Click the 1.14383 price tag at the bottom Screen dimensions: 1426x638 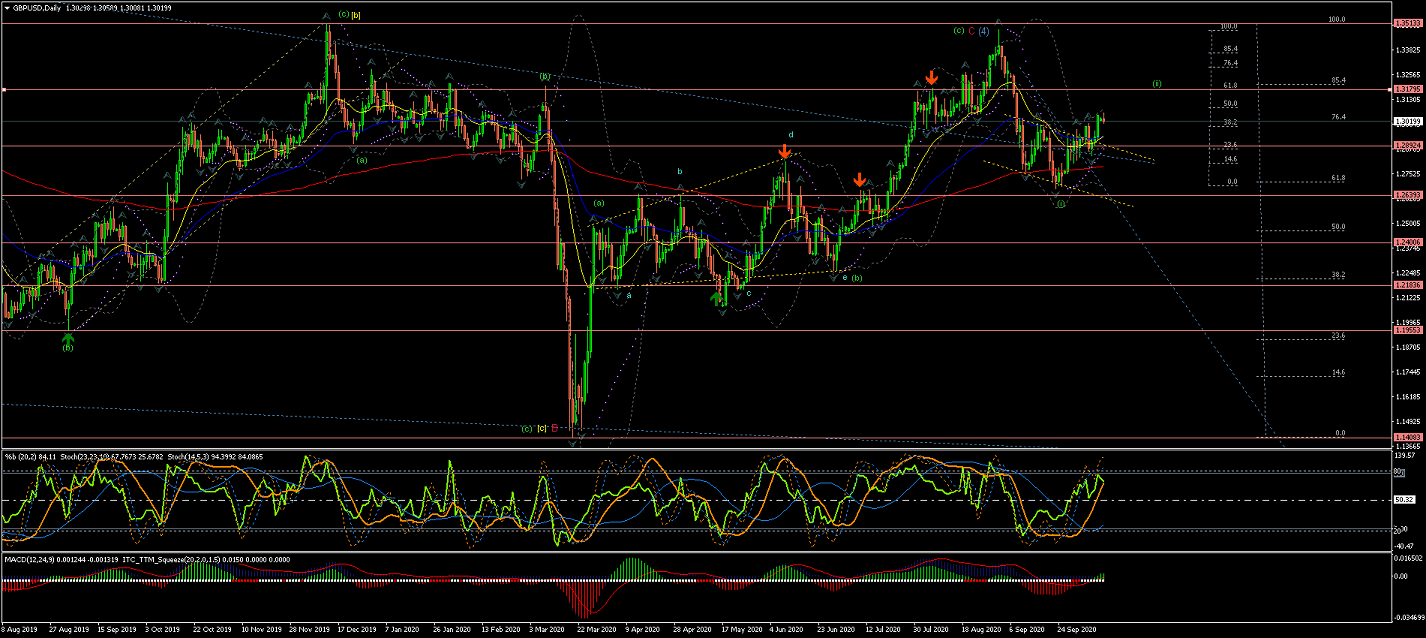1407,438
